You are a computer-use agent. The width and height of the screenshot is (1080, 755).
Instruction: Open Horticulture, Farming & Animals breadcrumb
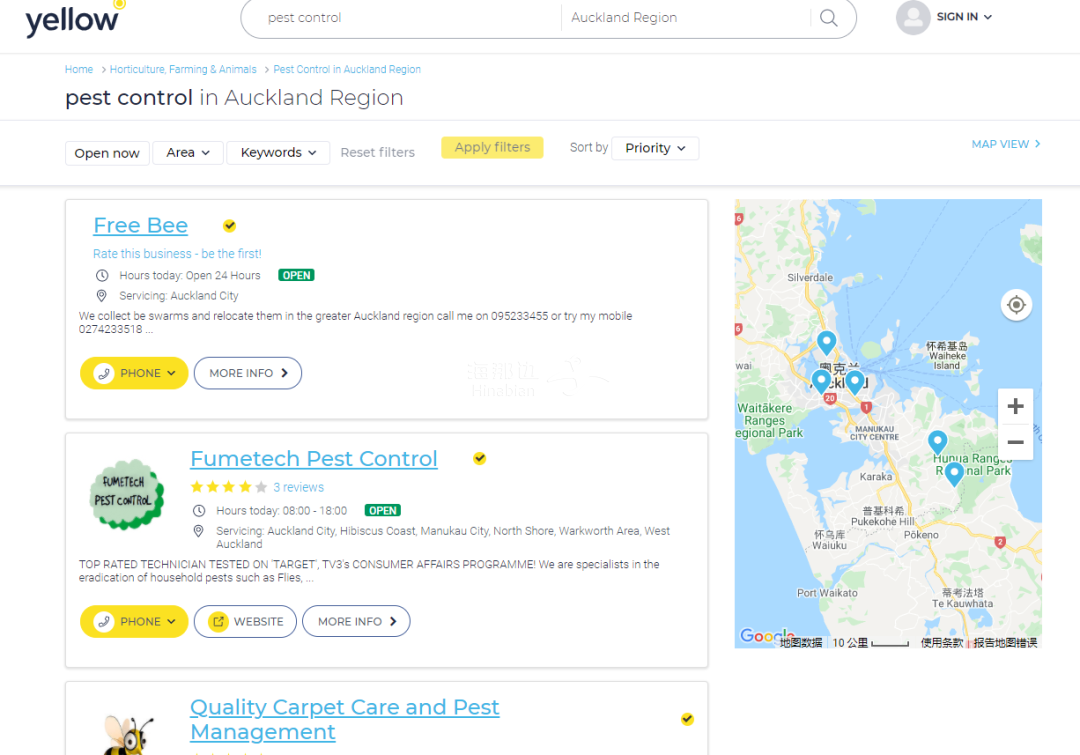(183, 70)
